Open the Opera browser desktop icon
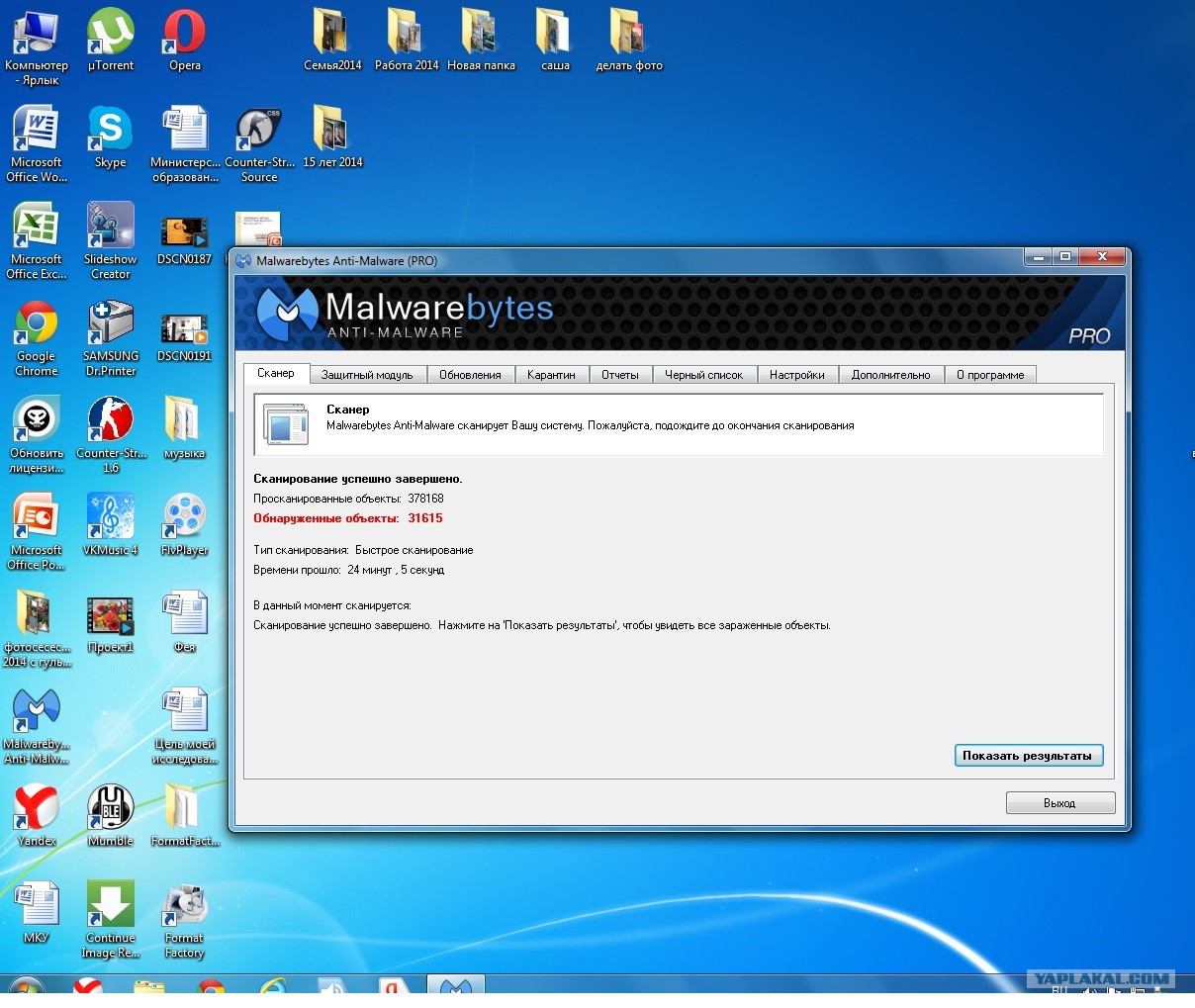 pyautogui.click(x=184, y=40)
